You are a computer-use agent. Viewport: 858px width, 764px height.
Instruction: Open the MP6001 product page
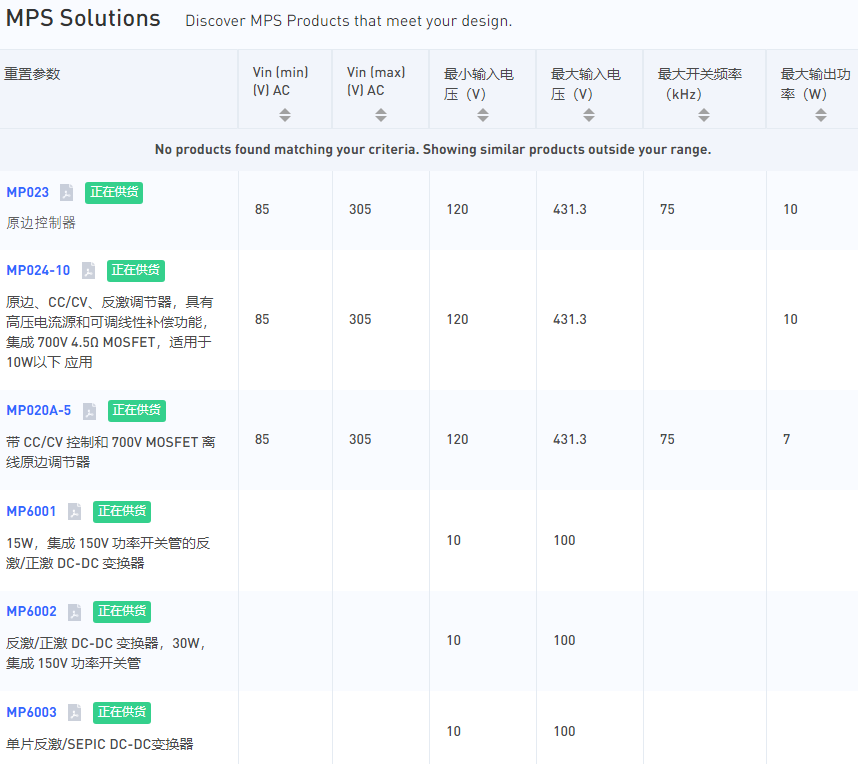[31, 511]
